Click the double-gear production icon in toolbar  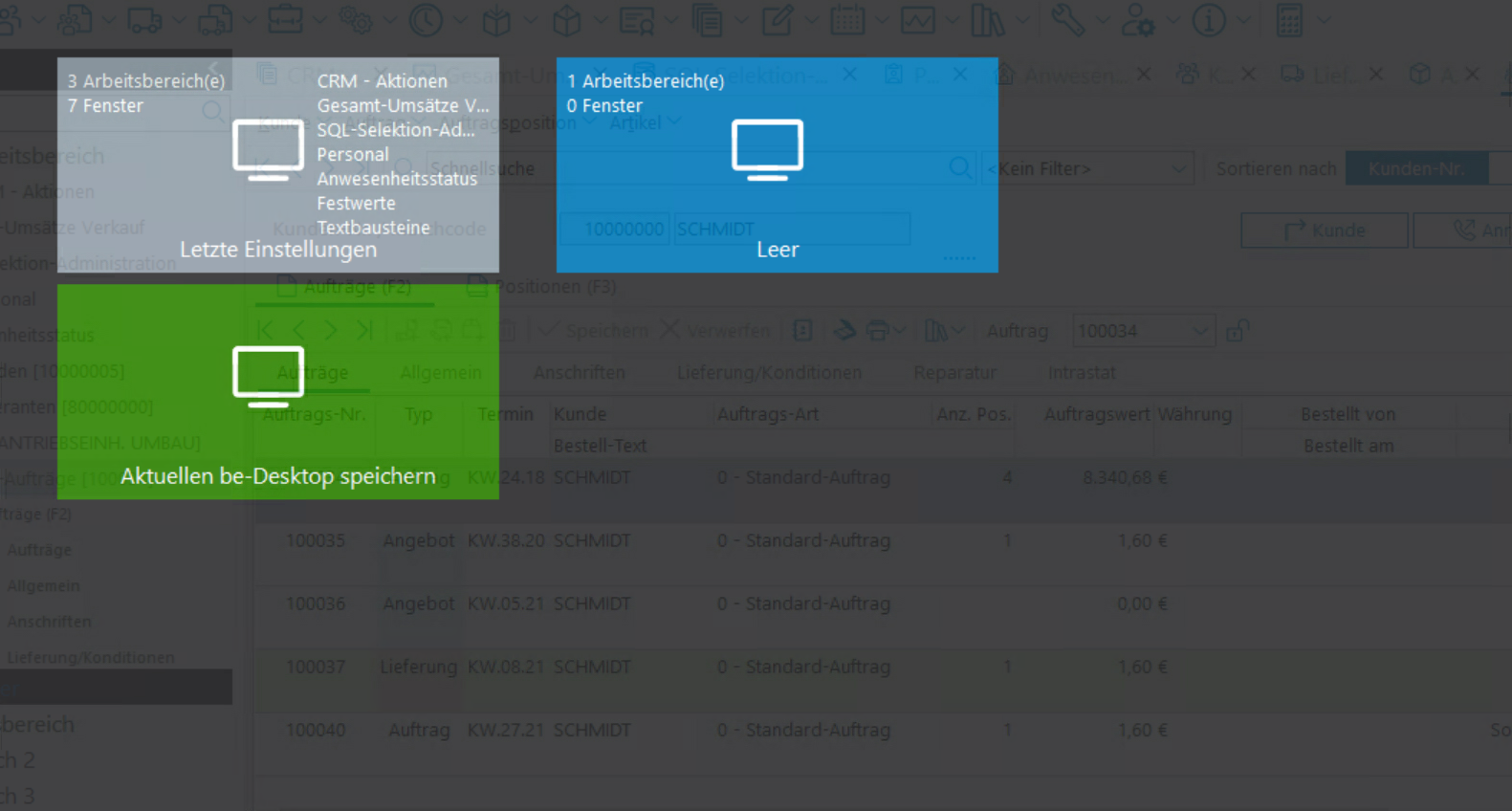(356, 20)
